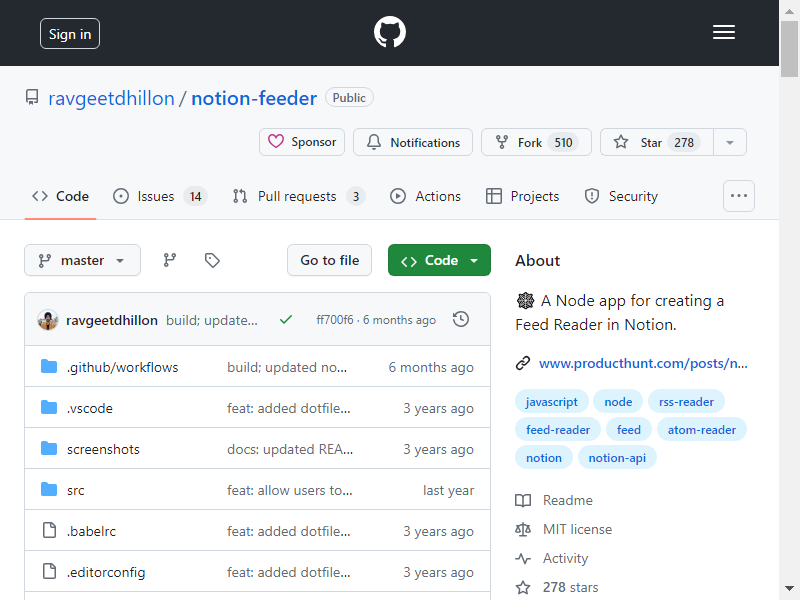Viewport: 800px width, 600px height.
Task: Open the master branch dropdown
Action: 82,260
